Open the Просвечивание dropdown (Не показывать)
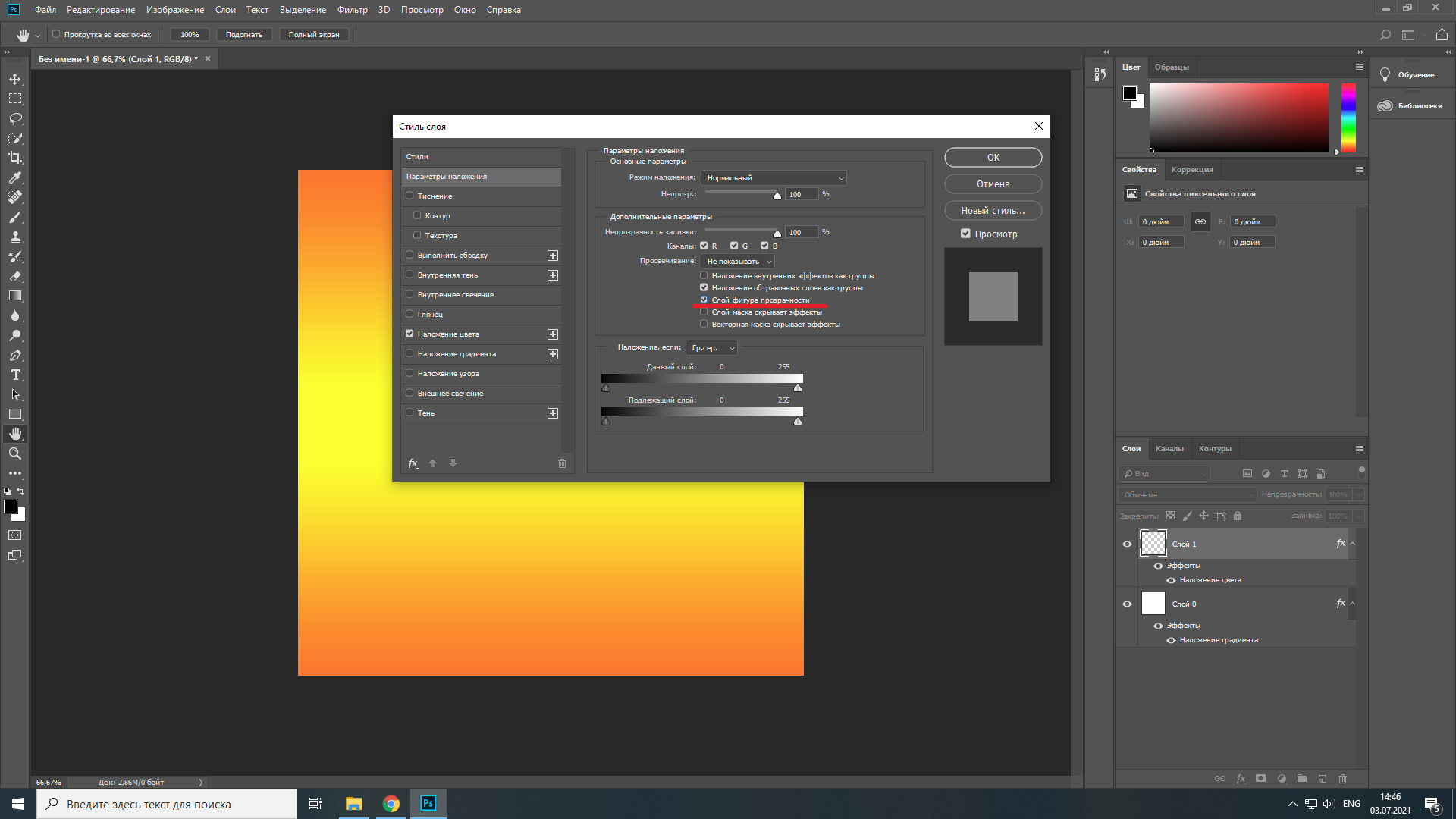The height and width of the screenshot is (819, 1456). click(738, 262)
